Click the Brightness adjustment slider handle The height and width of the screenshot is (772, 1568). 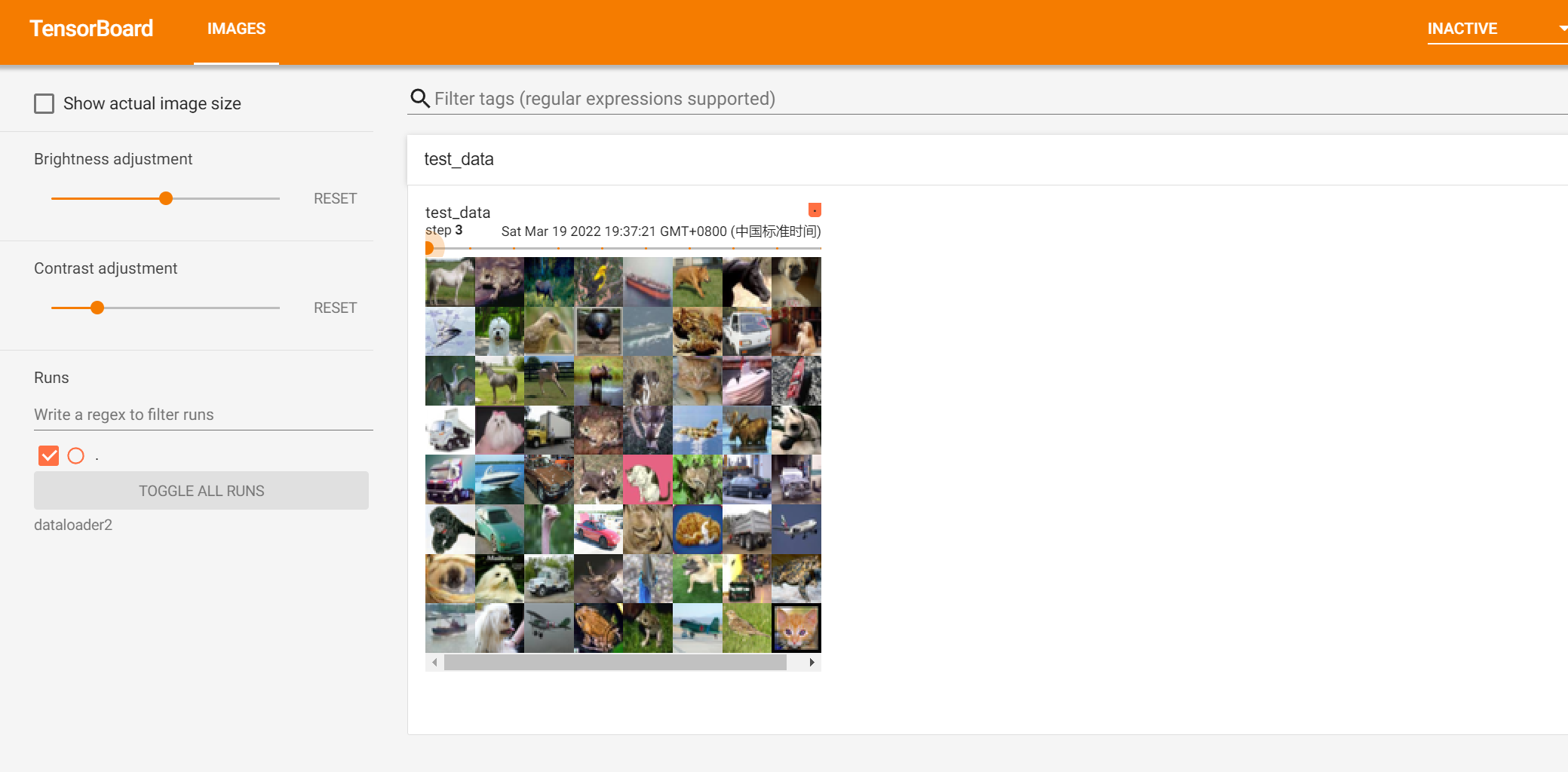click(166, 198)
